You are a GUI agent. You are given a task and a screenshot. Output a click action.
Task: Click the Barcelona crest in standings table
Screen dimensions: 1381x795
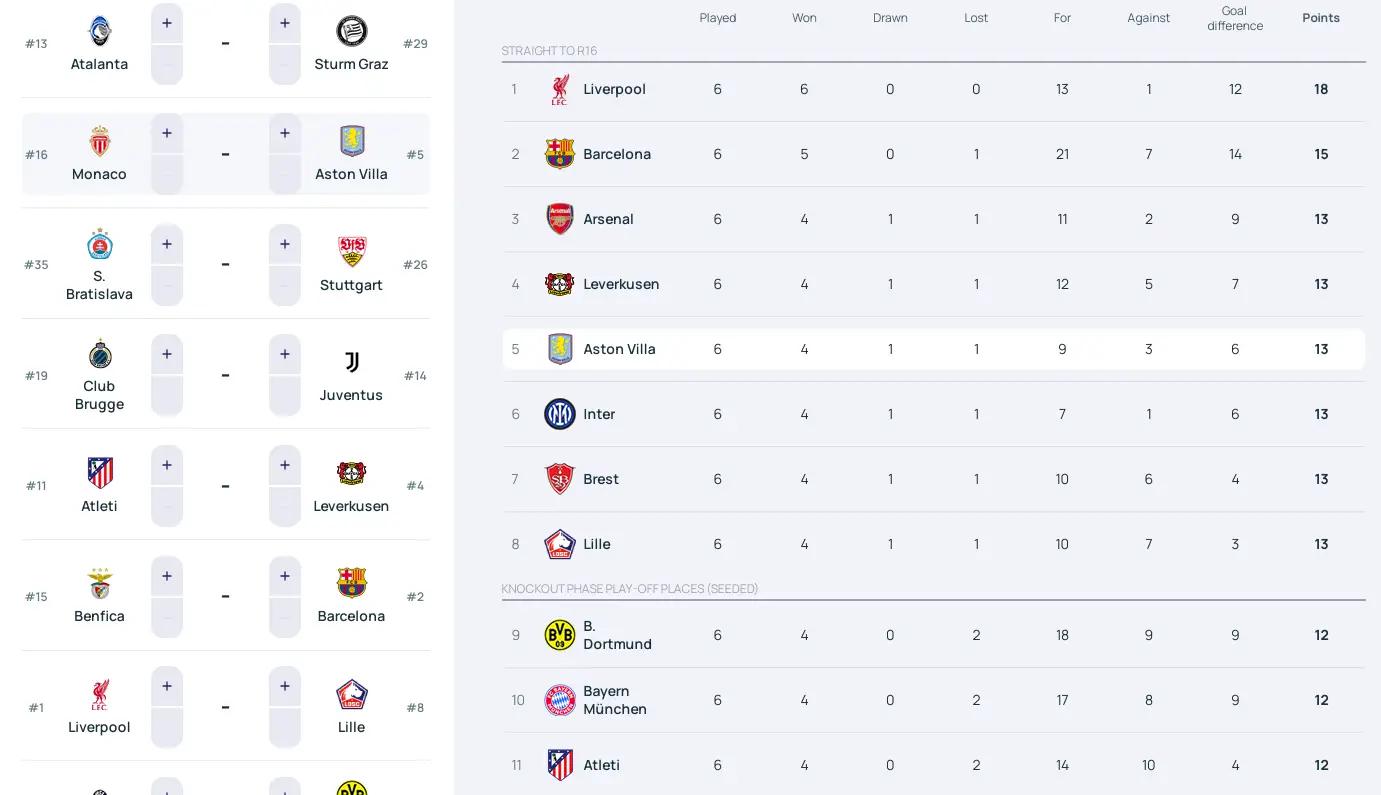[559, 154]
